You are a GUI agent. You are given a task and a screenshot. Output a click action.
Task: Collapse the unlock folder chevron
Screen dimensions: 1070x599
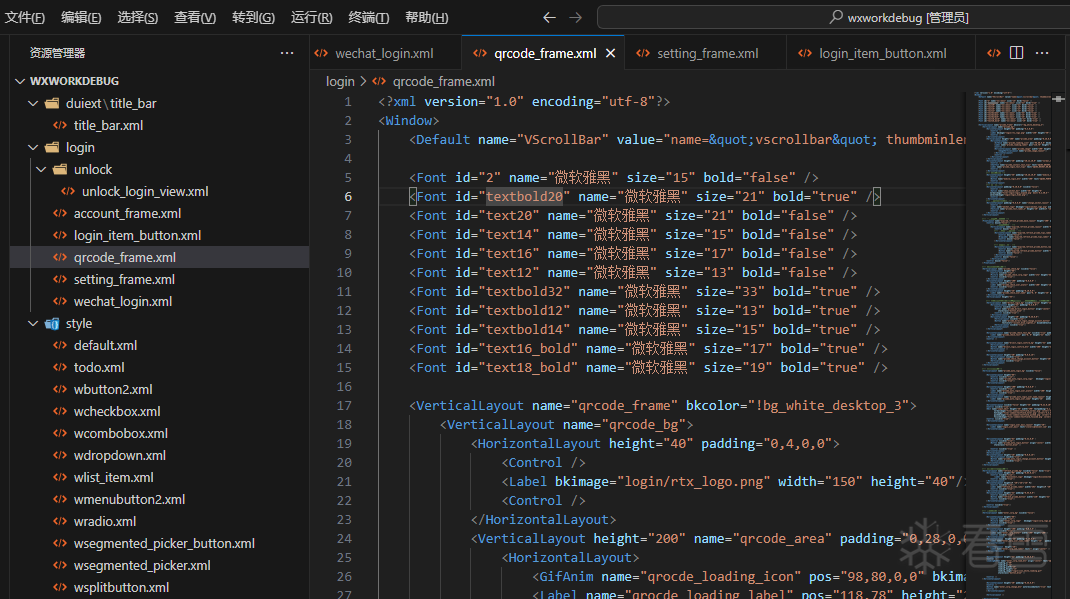click(41, 169)
